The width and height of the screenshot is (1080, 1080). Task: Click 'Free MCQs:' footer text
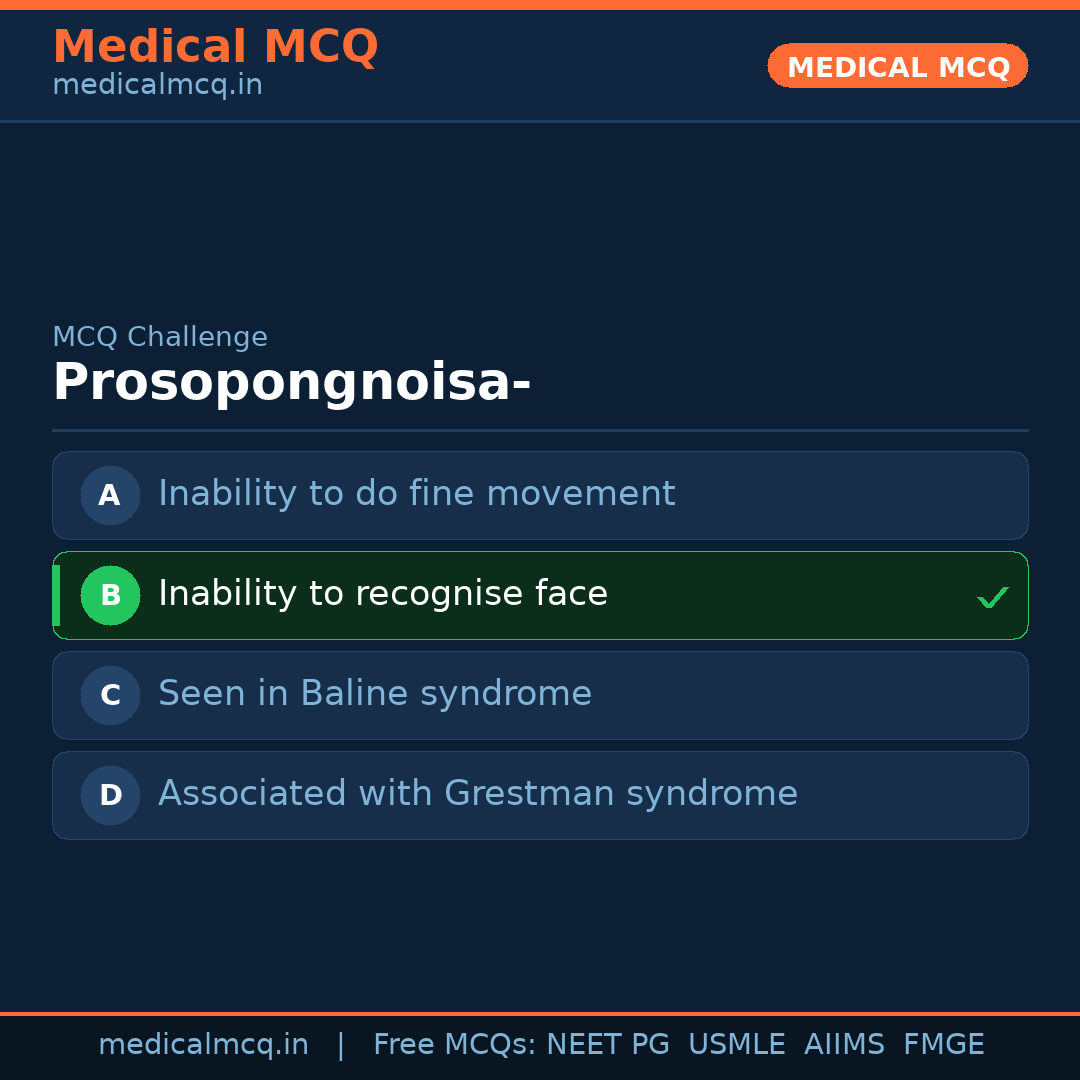(x=455, y=1045)
